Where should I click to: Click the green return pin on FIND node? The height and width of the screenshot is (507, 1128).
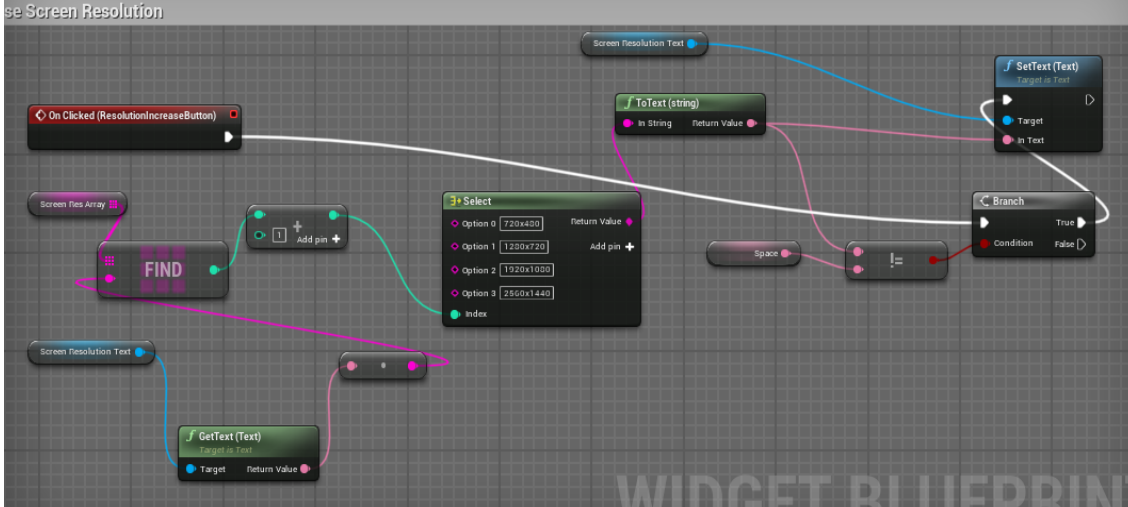214,270
